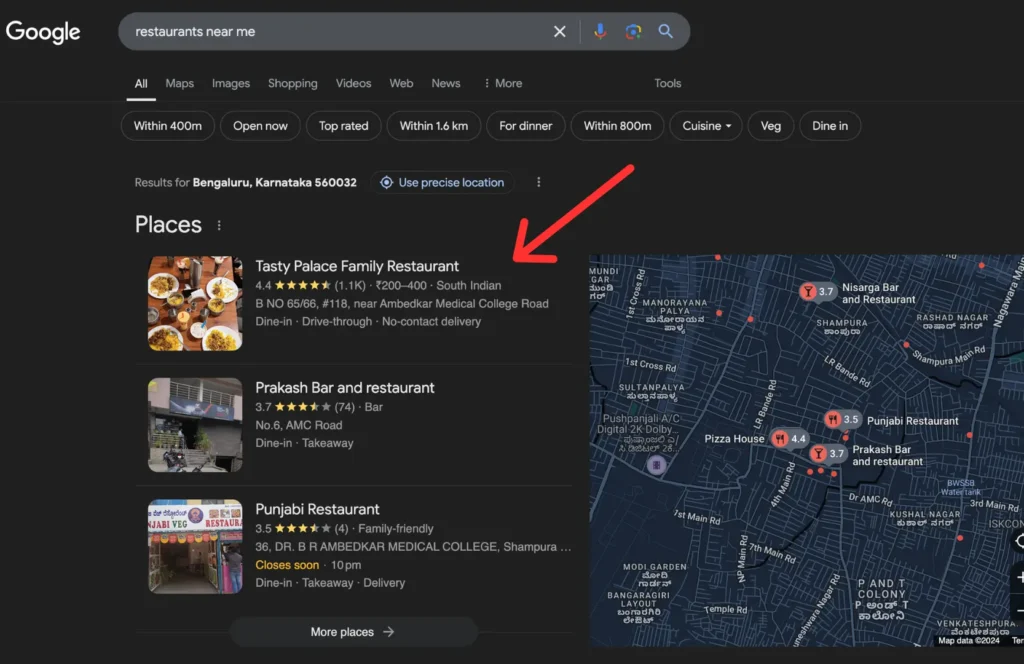Click Tasty Palace address near Ambedkar Medical College Road
This screenshot has height=664, width=1024.
pos(402,304)
